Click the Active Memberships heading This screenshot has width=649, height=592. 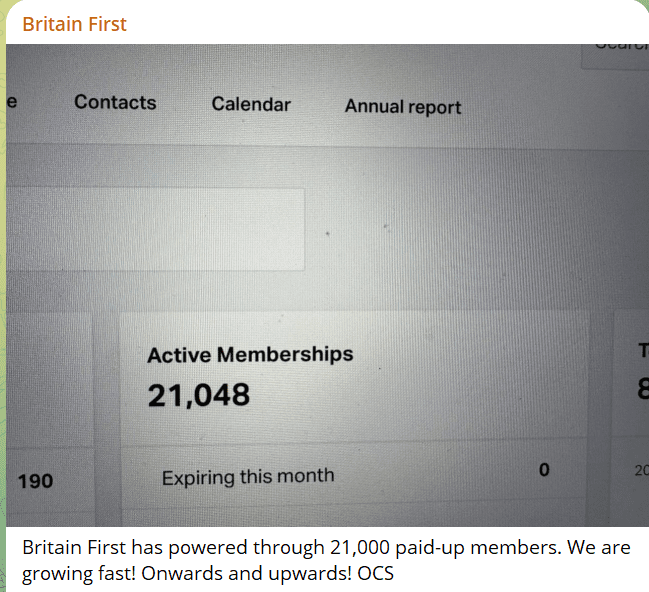[250, 354]
